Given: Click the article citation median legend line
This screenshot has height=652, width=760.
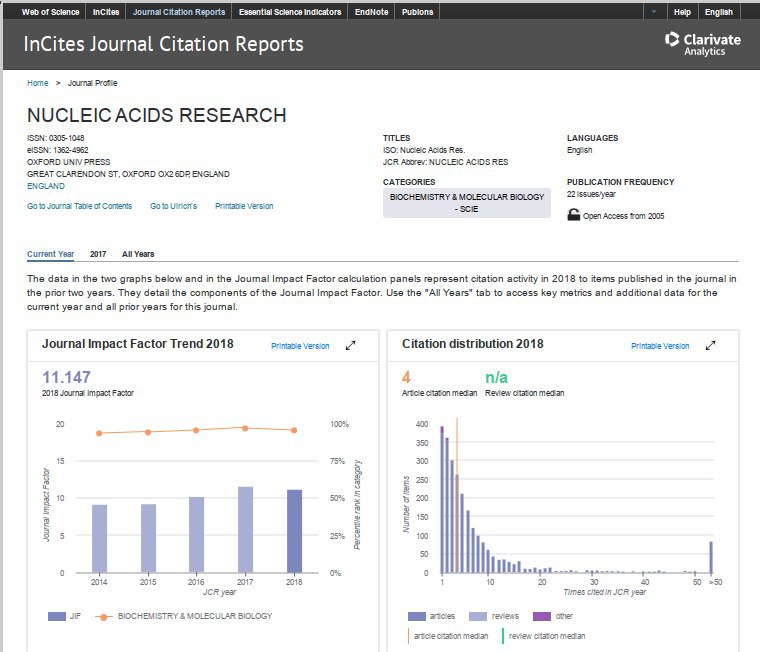Looking at the screenshot, I should coord(409,636).
